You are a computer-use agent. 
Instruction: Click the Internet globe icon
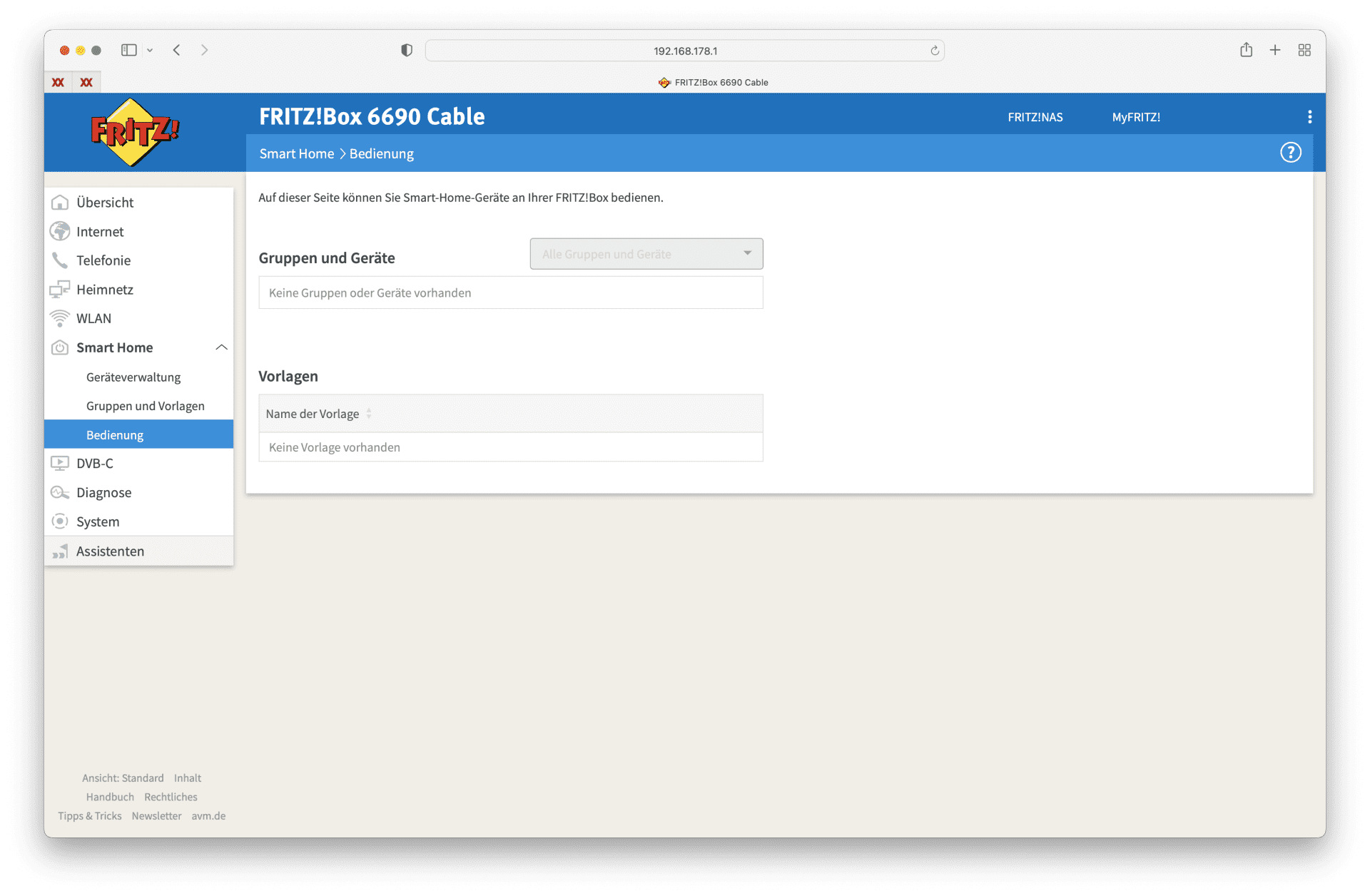60,231
